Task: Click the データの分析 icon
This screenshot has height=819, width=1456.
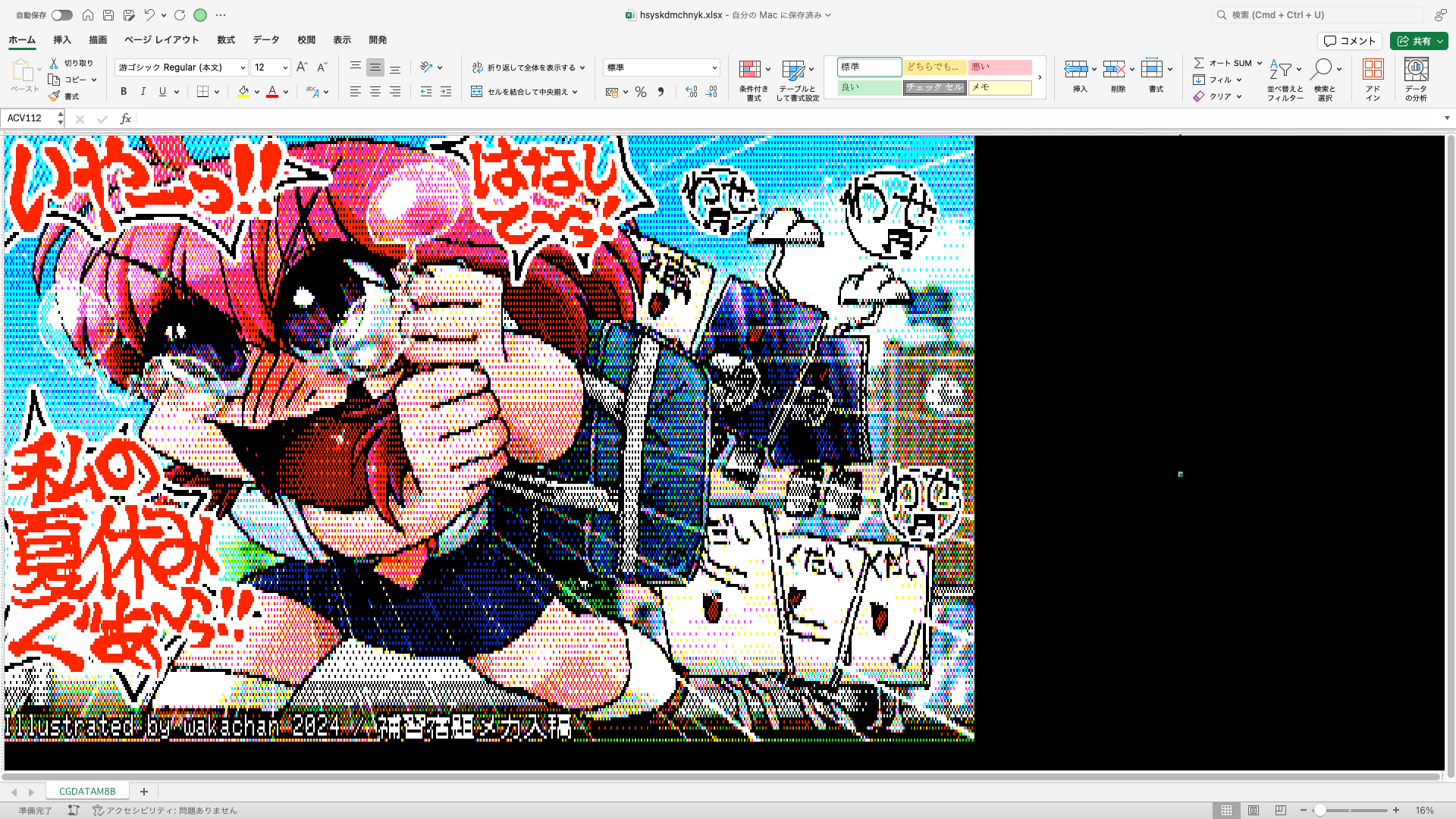Action: [x=1416, y=70]
